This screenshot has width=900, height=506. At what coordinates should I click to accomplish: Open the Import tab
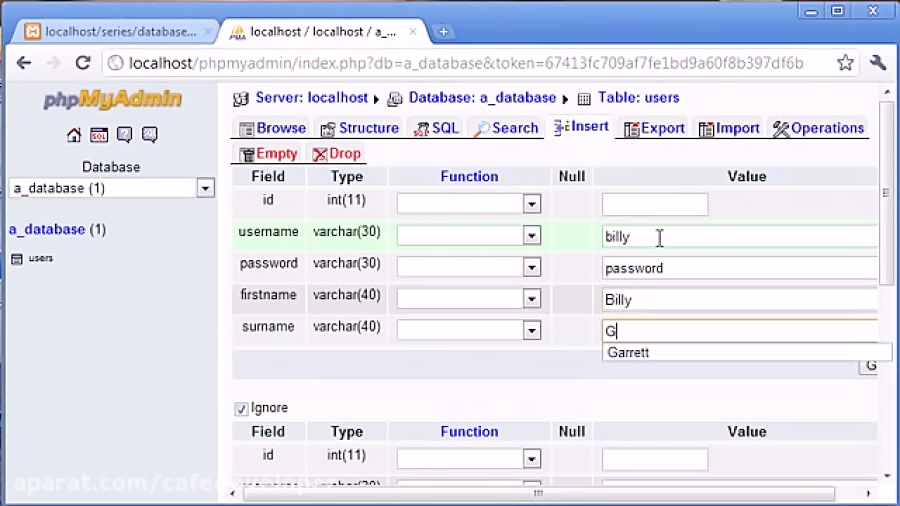tap(729, 128)
